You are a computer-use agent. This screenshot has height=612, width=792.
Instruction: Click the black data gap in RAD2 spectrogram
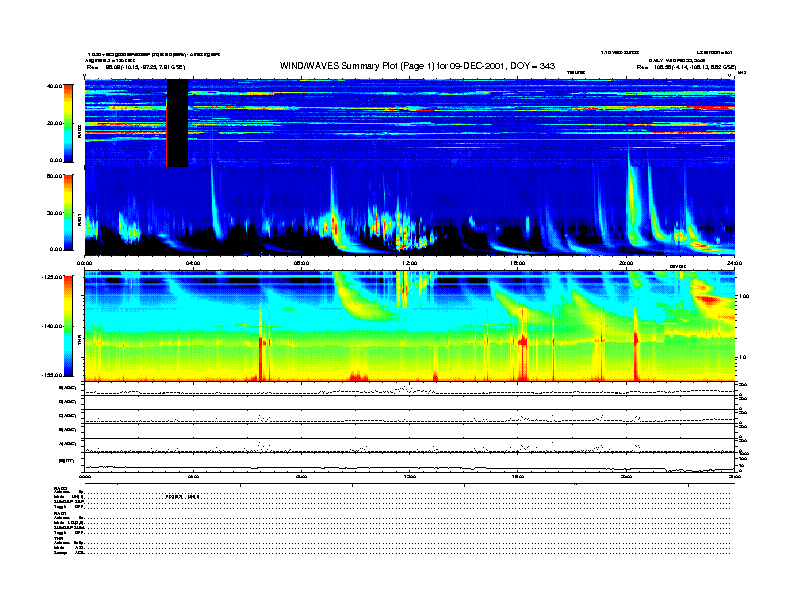tap(176, 123)
